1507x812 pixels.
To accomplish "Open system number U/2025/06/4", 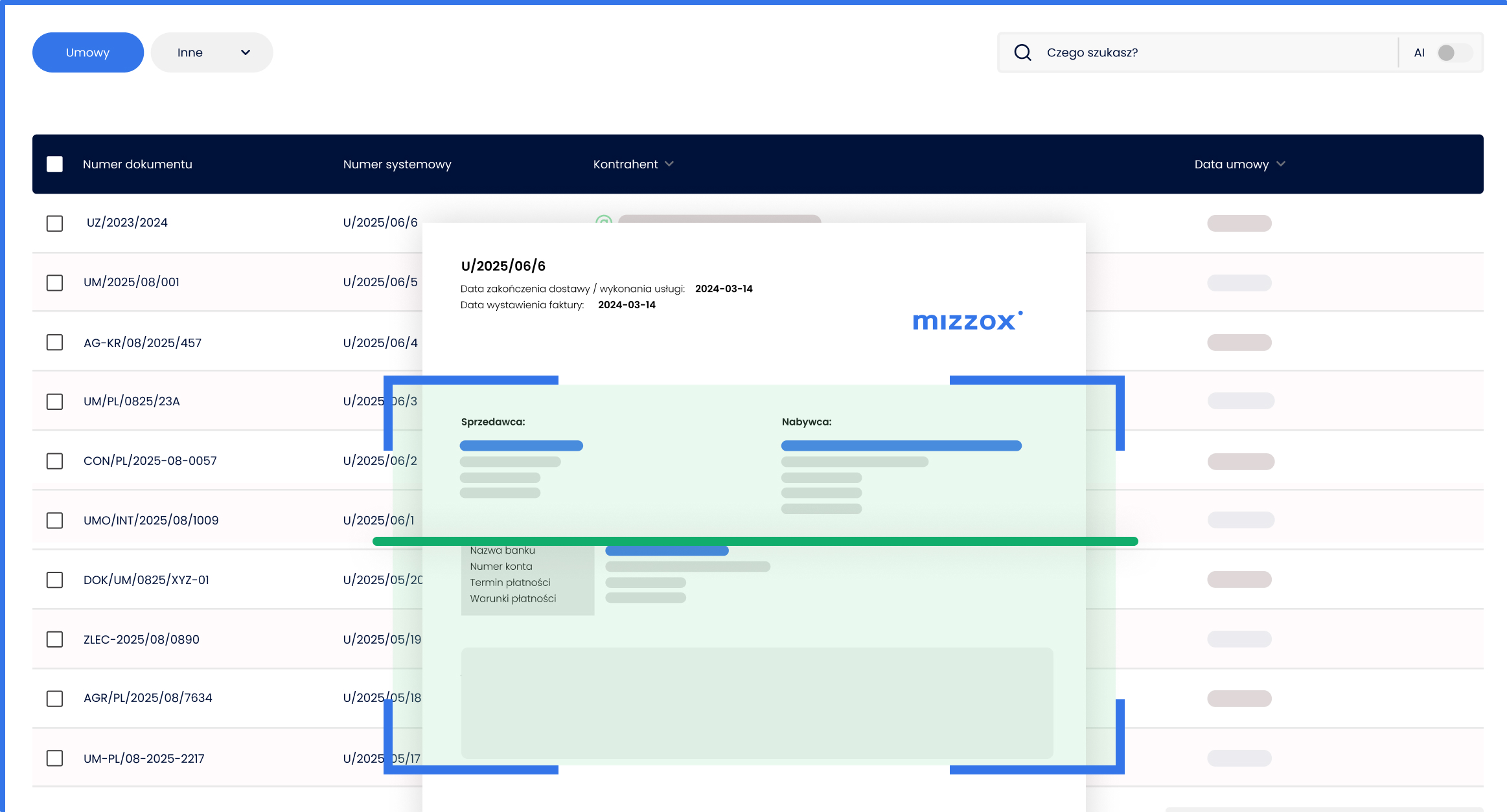I will (x=380, y=343).
